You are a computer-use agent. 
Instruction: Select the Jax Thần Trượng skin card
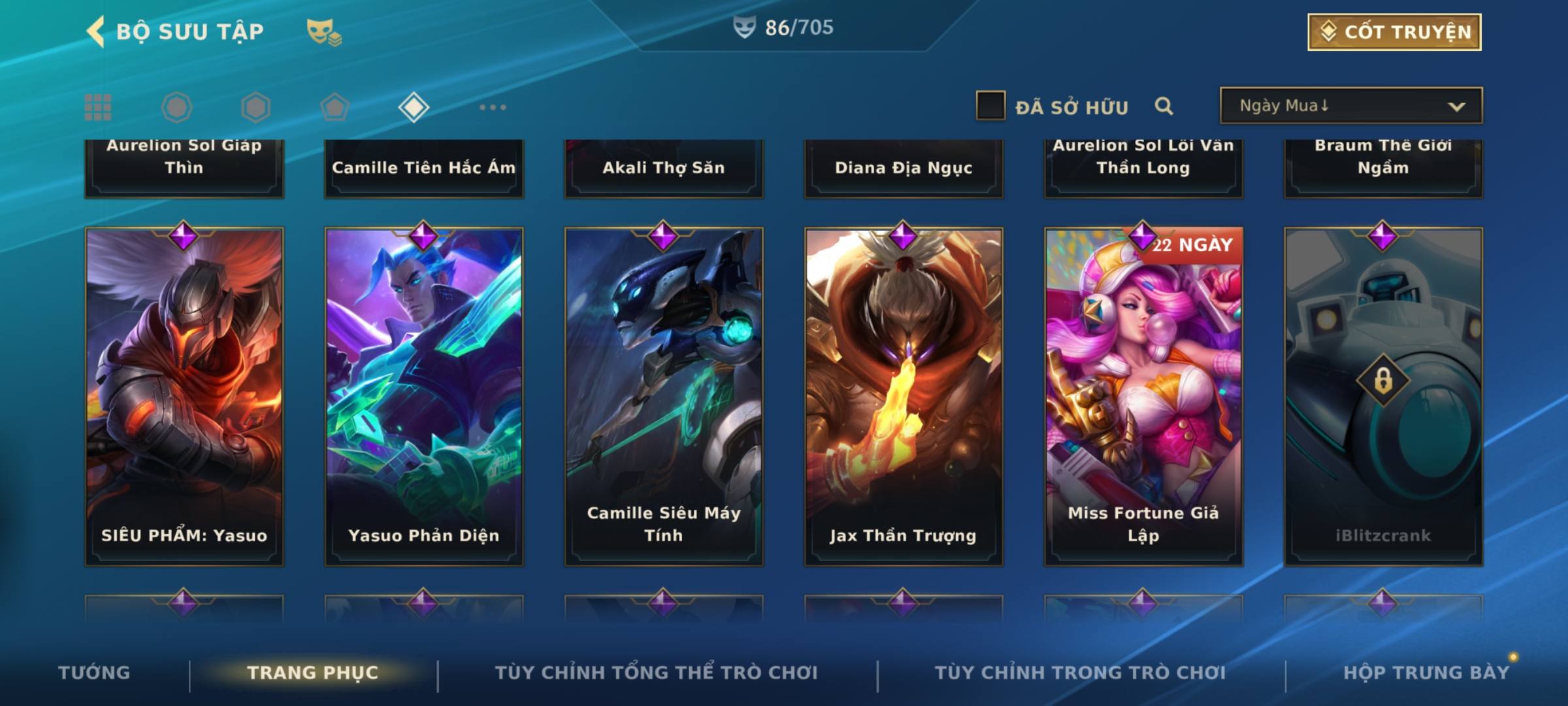[903, 396]
